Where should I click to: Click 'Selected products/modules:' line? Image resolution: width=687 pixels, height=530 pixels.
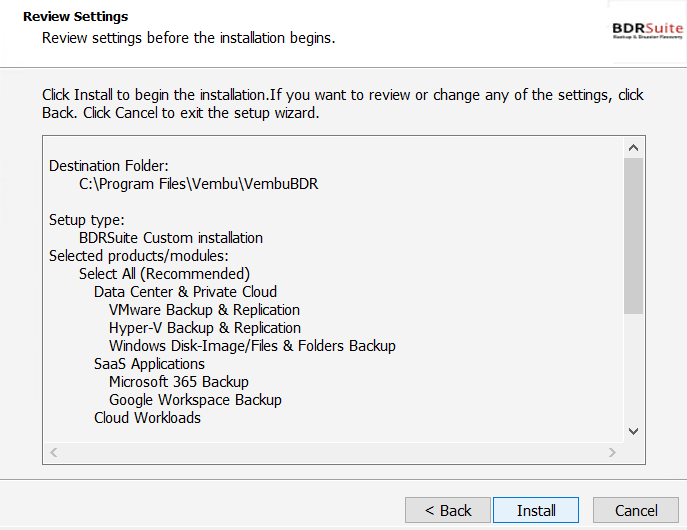pos(139,256)
